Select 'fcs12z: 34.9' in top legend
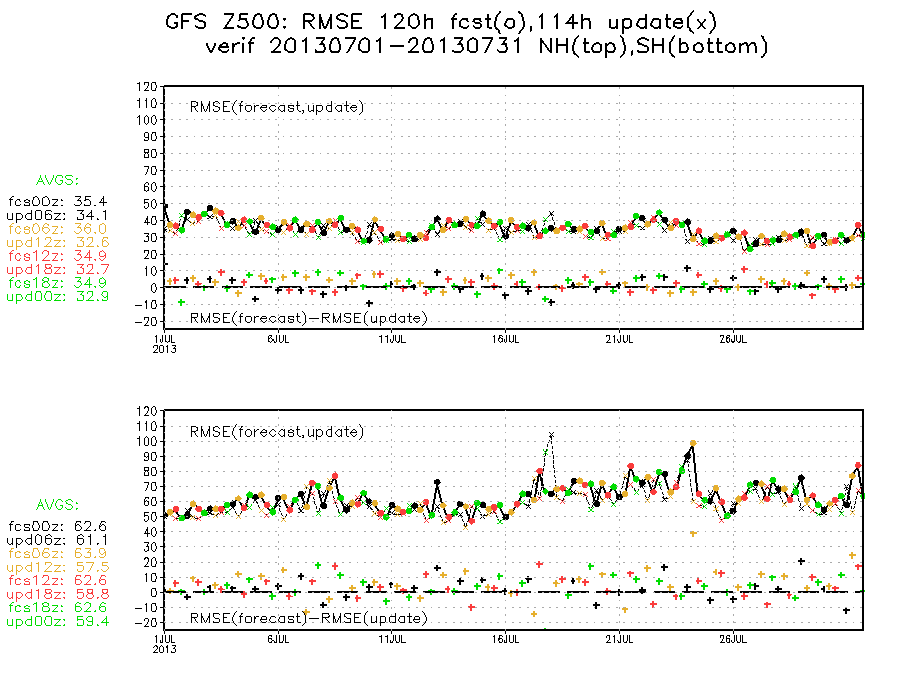The width and height of the screenshot is (905, 690). (x=58, y=256)
